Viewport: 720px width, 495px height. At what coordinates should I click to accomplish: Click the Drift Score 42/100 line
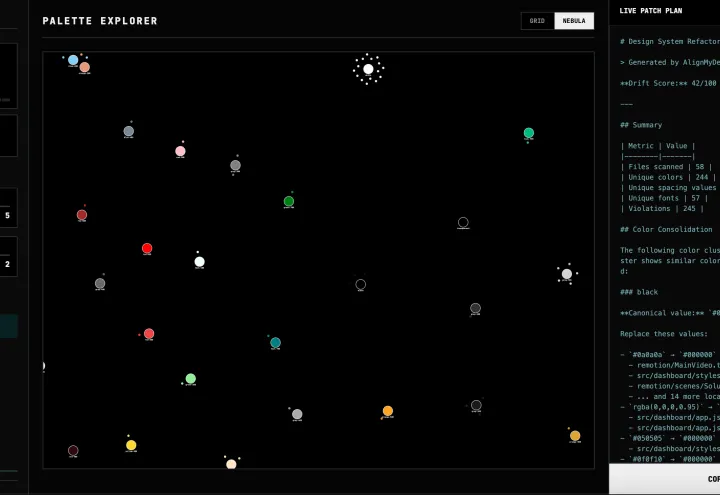click(x=668, y=83)
